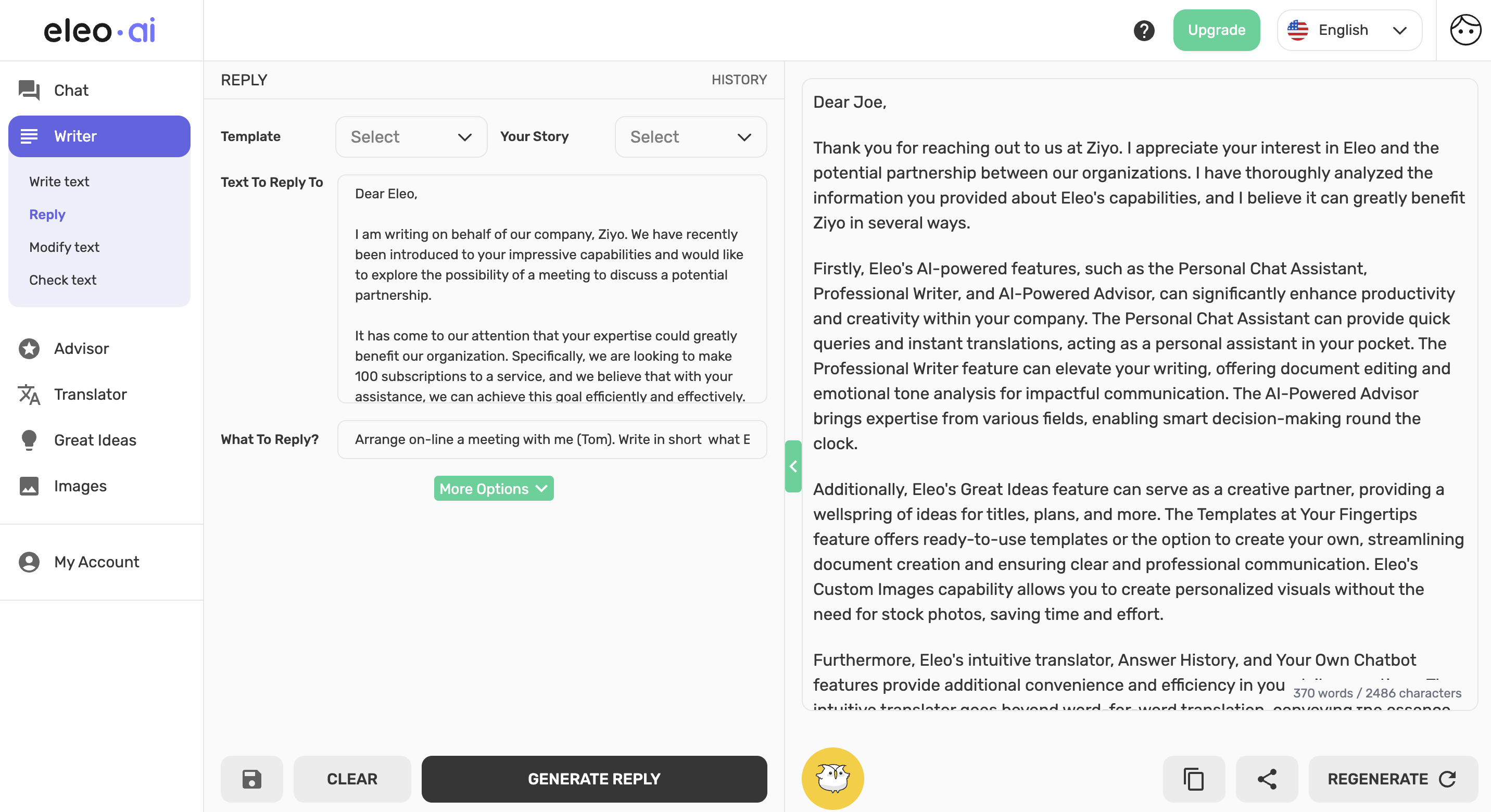Click the yellow owl mascot icon

[x=832, y=779]
